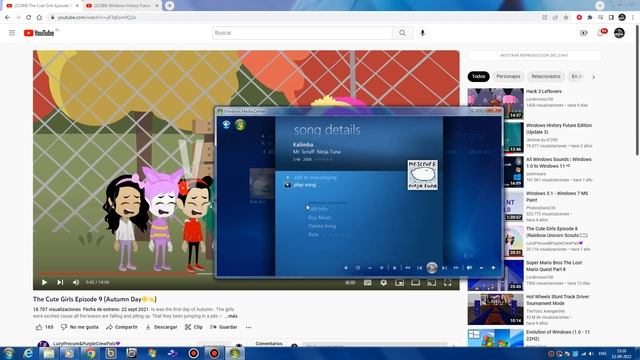Screen dimensions: 640x360
Task: Switch to Windows History Future Chrome tab
Action: coord(122,6)
